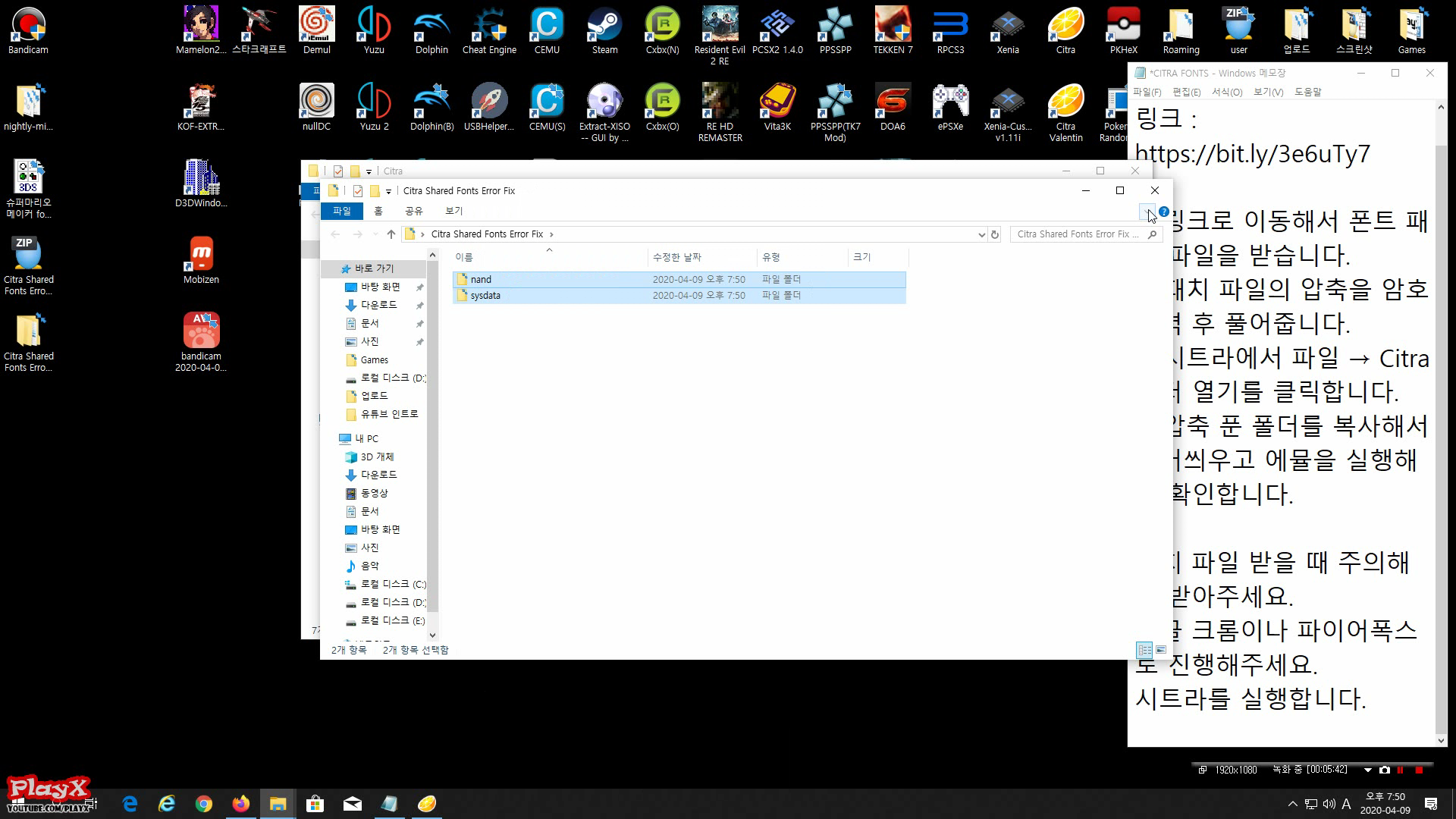This screenshot has height=819, width=1456.
Task: Open the Explorer help question-mark icon
Action: pos(1163,212)
